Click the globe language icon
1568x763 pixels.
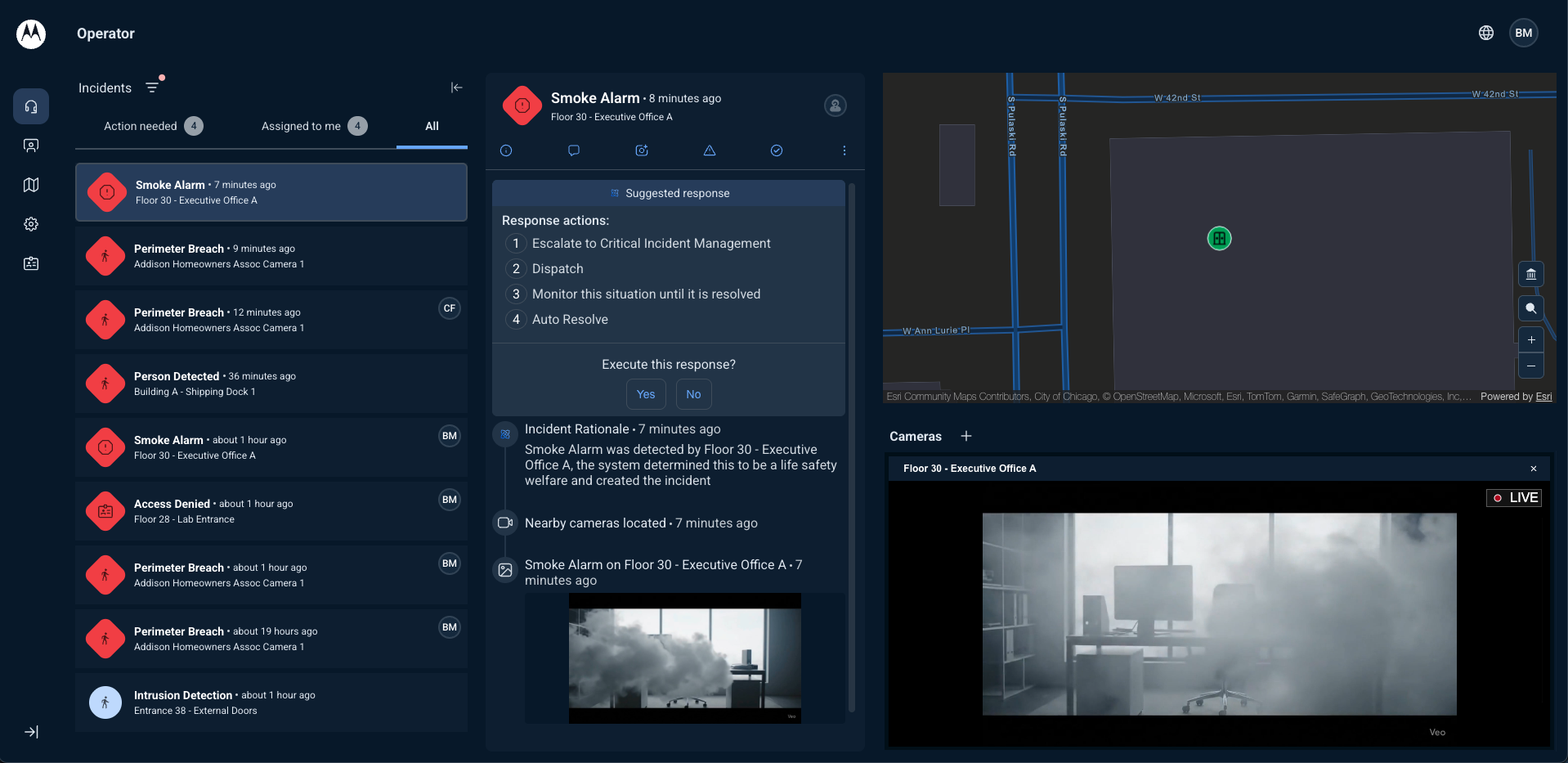coord(1486,33)
